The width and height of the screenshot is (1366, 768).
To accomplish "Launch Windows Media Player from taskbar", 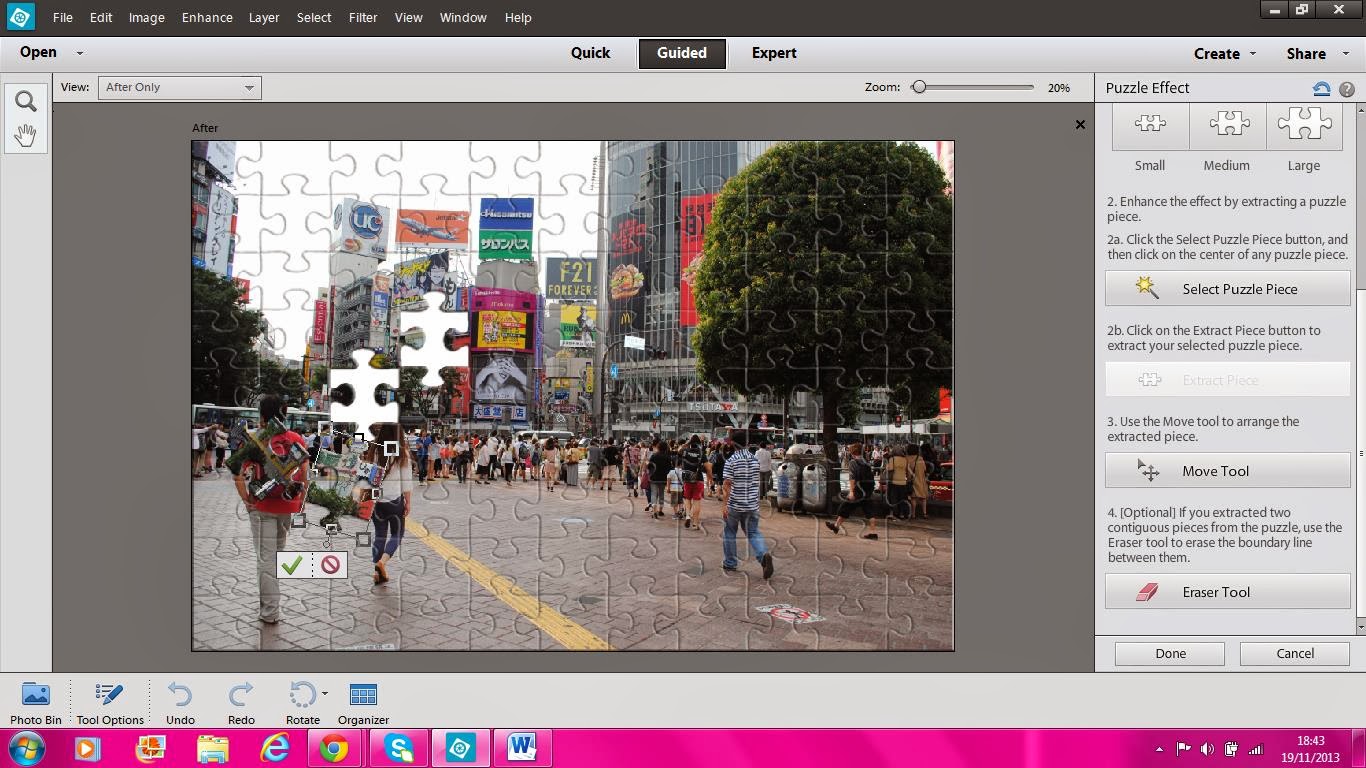I will coord(87,748).
